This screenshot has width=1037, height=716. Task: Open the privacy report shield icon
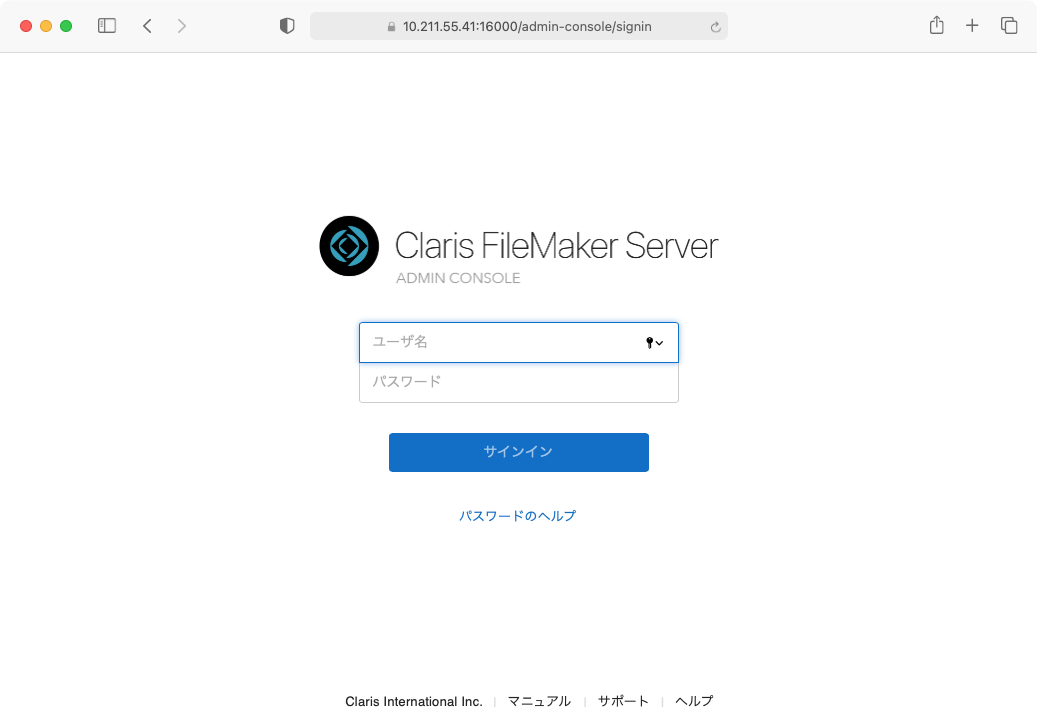point(287,25)
